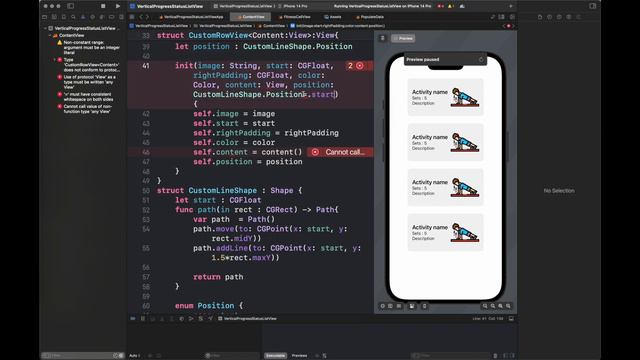This screenshot has height=360, width=640.
Task: Click the add editor split icon
Action: tap(512, 17)
